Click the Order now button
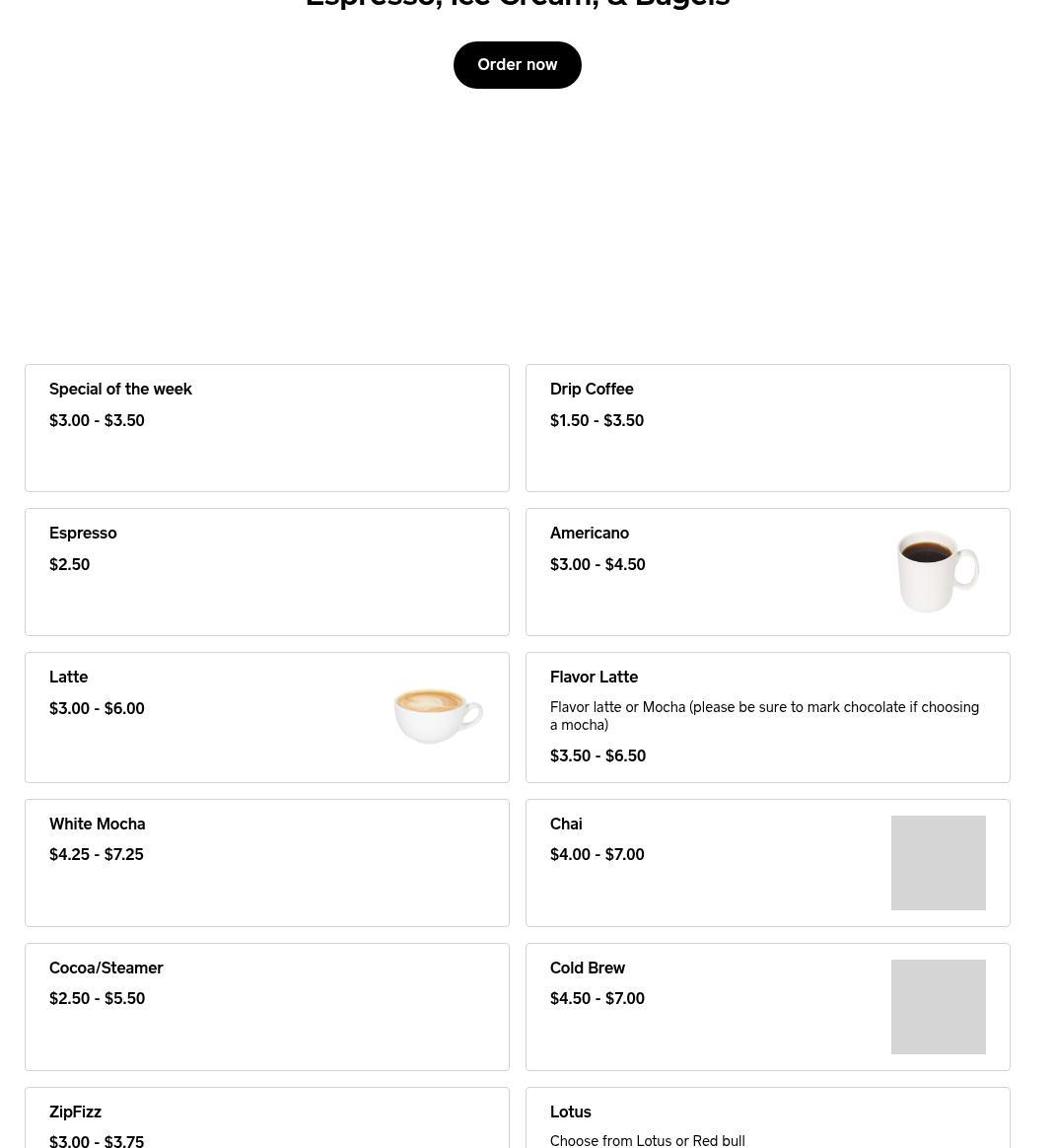 (517, 65)
